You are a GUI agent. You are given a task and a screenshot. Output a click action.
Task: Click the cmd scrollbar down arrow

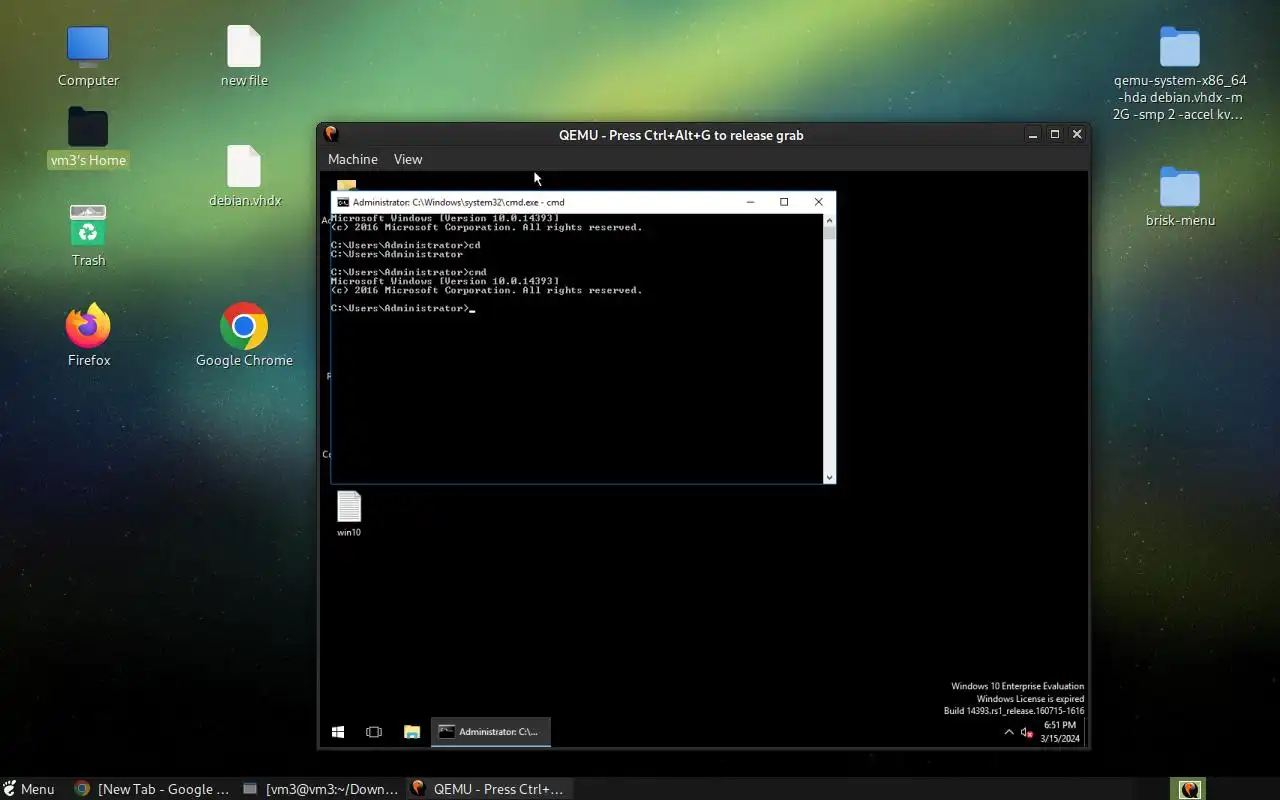coord(829,478)
